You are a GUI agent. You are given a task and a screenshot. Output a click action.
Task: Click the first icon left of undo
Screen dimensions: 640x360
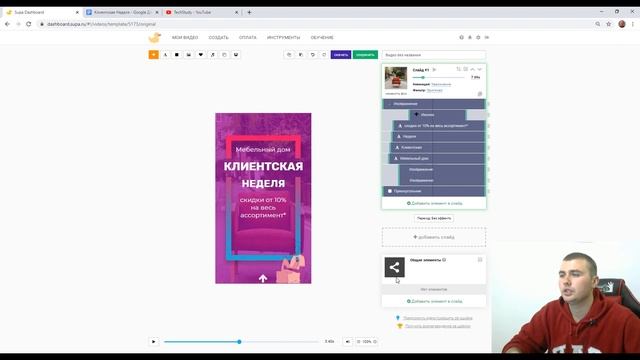pos(289,55)
